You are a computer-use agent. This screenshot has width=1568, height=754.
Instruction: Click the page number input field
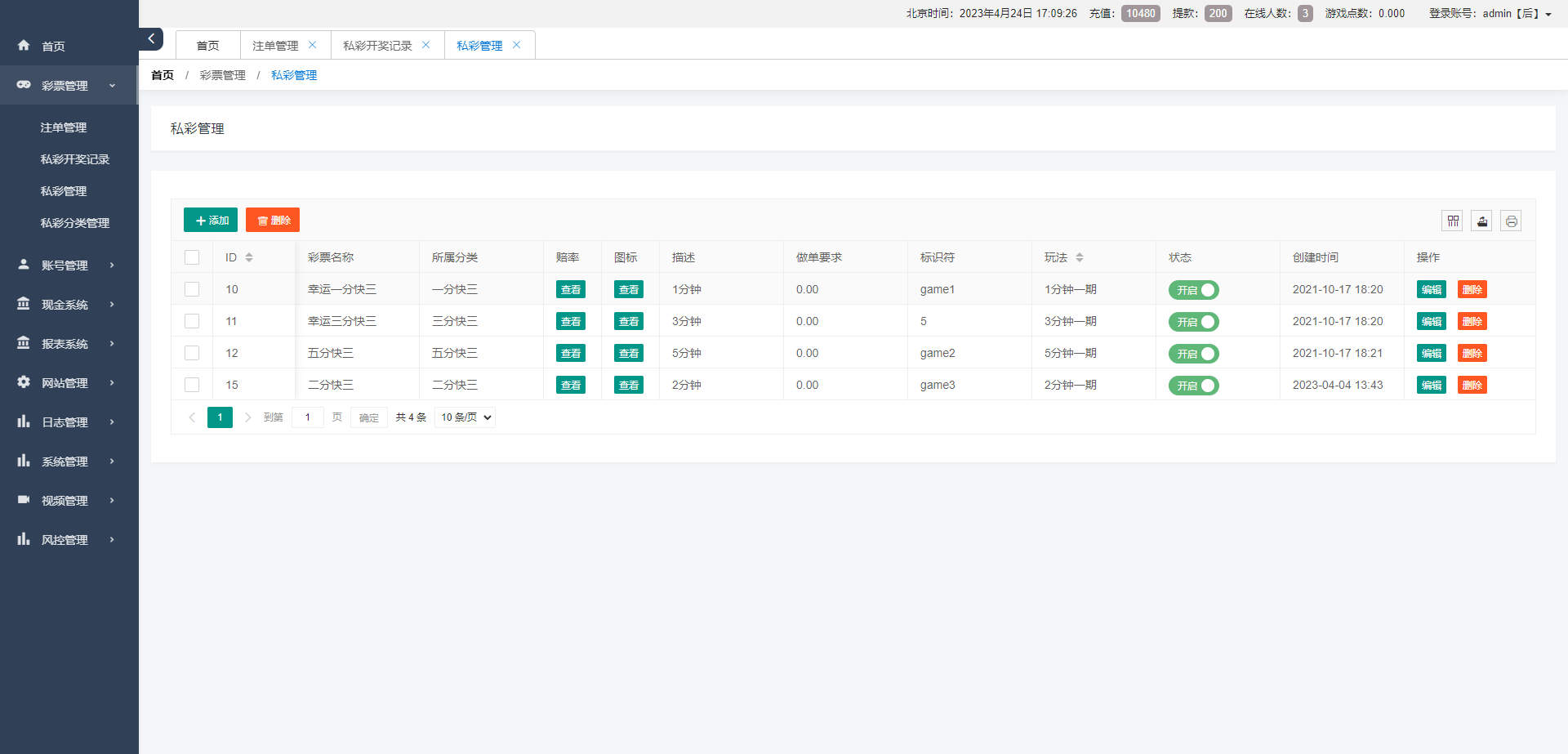pos(308,417)
